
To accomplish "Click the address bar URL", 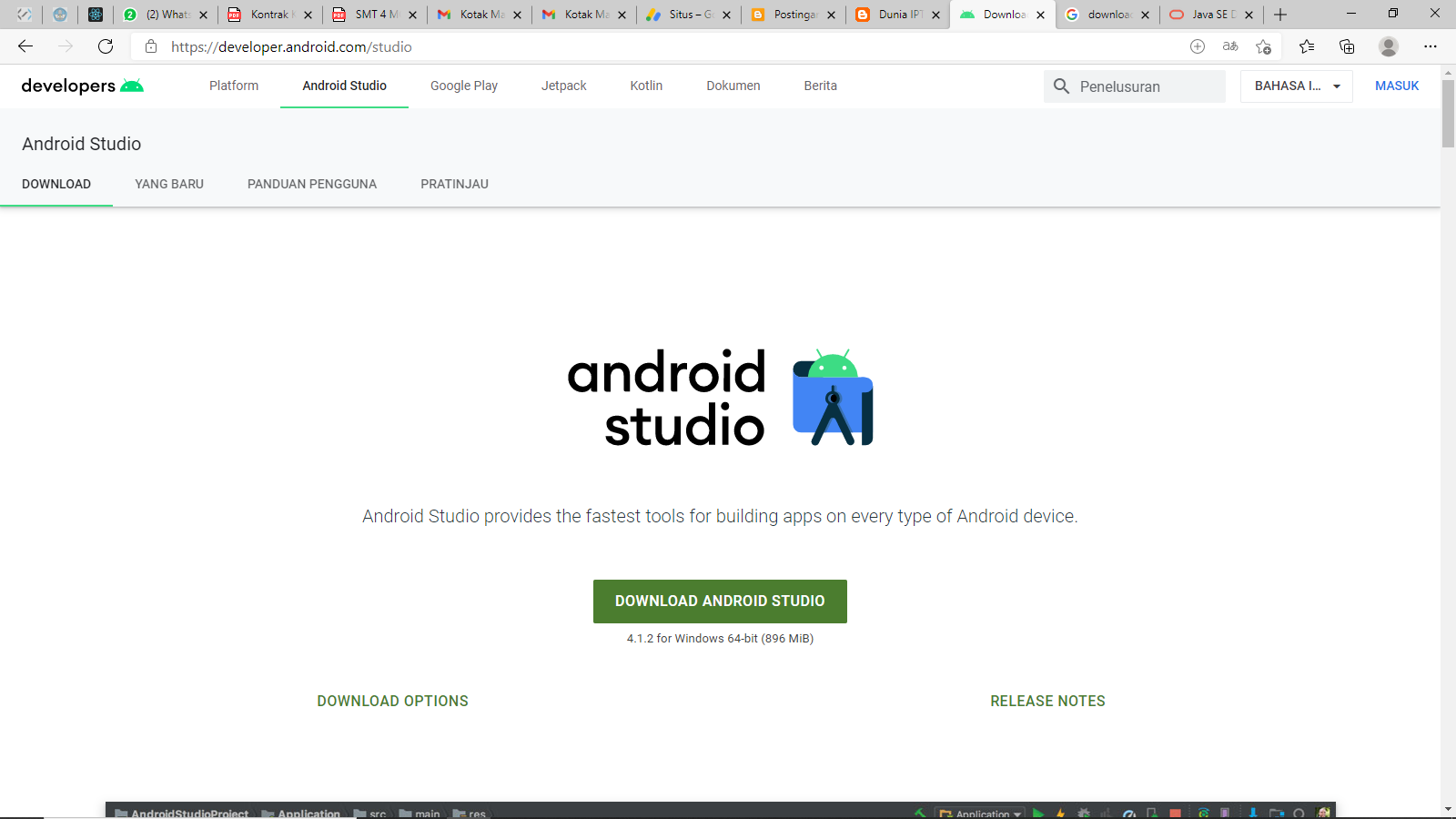I will (291, 46).
